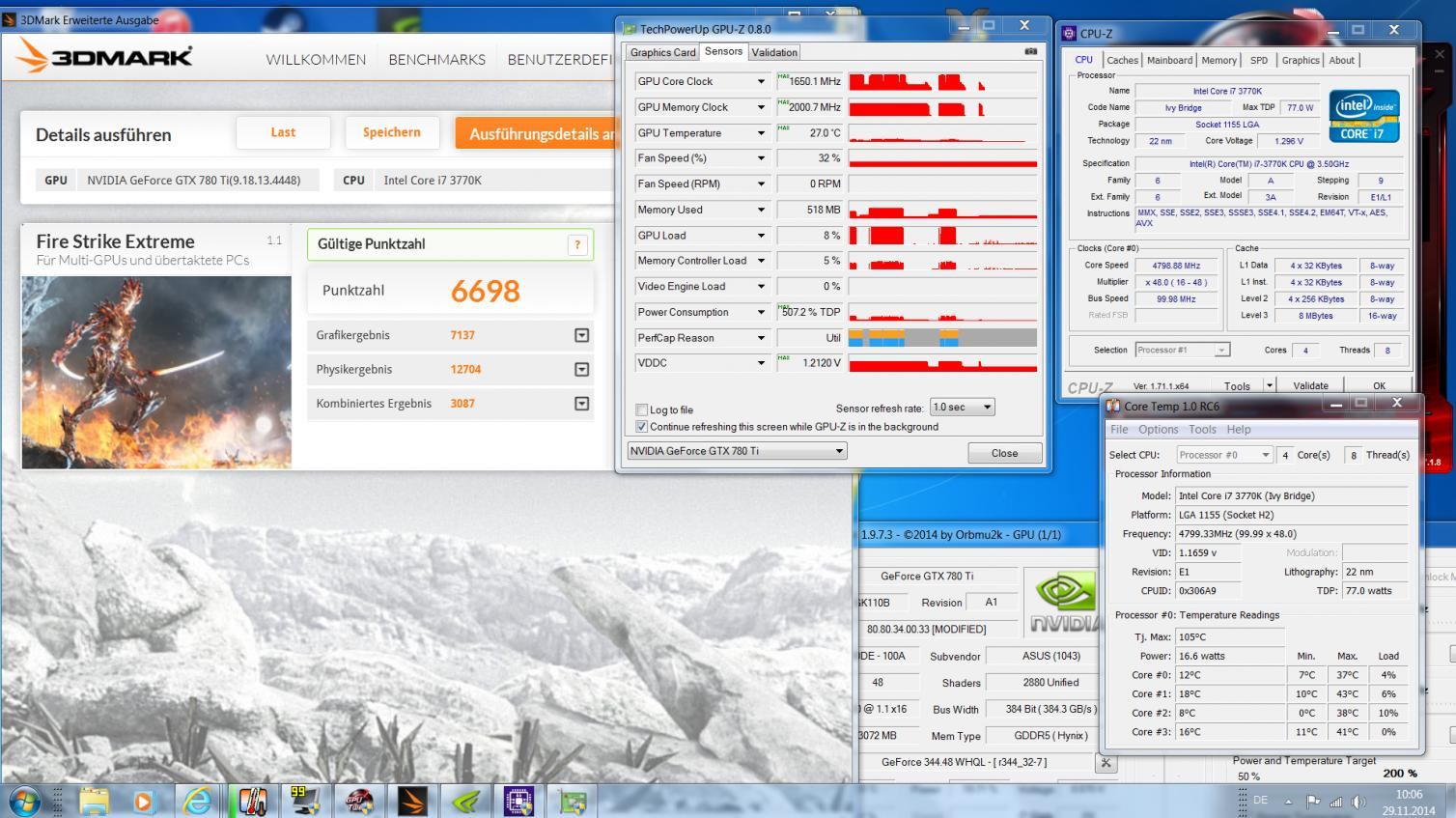Viewport: 1456px width, 818px height.
Task: Click the Action Center flag tray icon
Action: [x=1313, y=801]
